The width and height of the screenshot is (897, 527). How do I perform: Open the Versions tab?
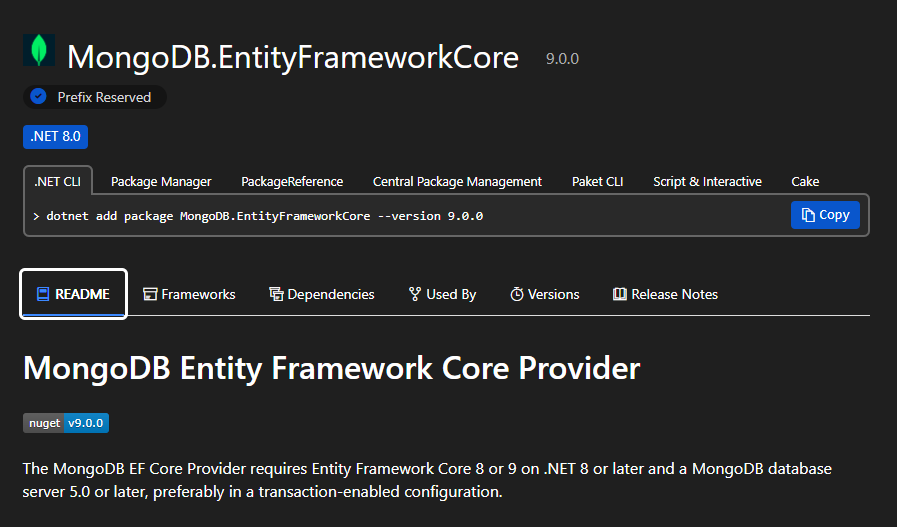click(x=545, y=294)
